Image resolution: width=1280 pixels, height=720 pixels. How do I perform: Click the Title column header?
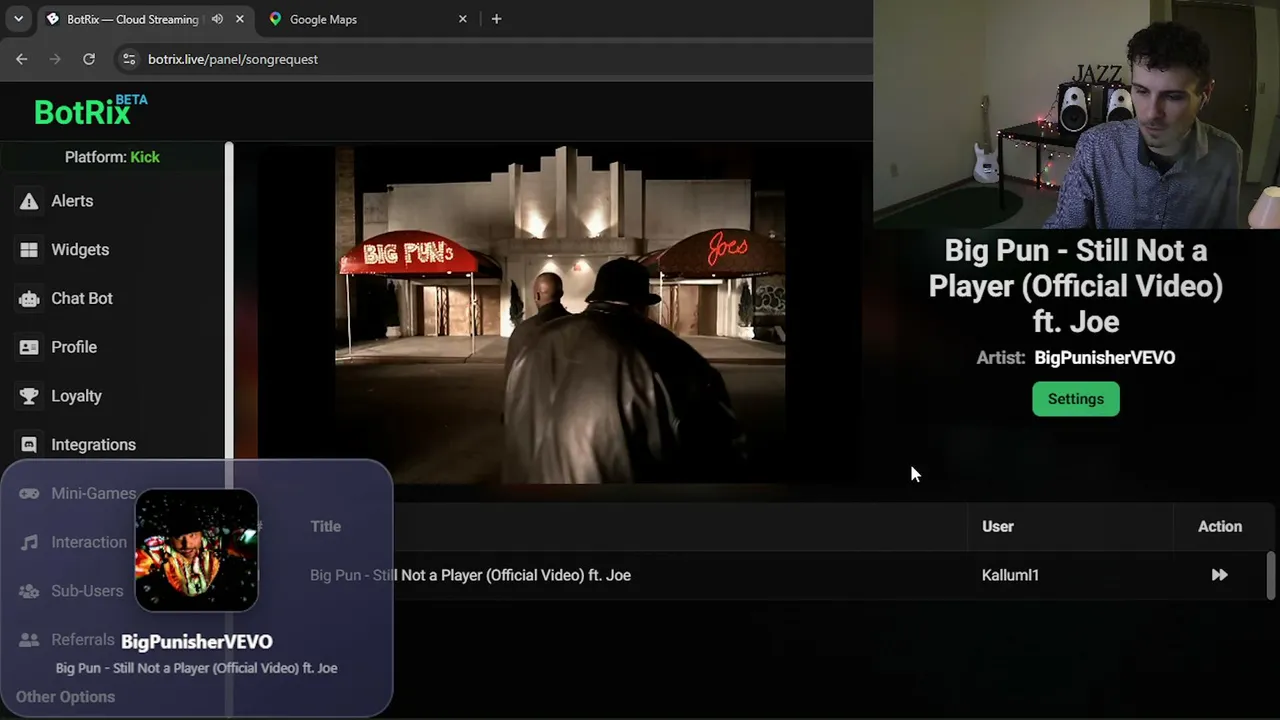point(325,526)
